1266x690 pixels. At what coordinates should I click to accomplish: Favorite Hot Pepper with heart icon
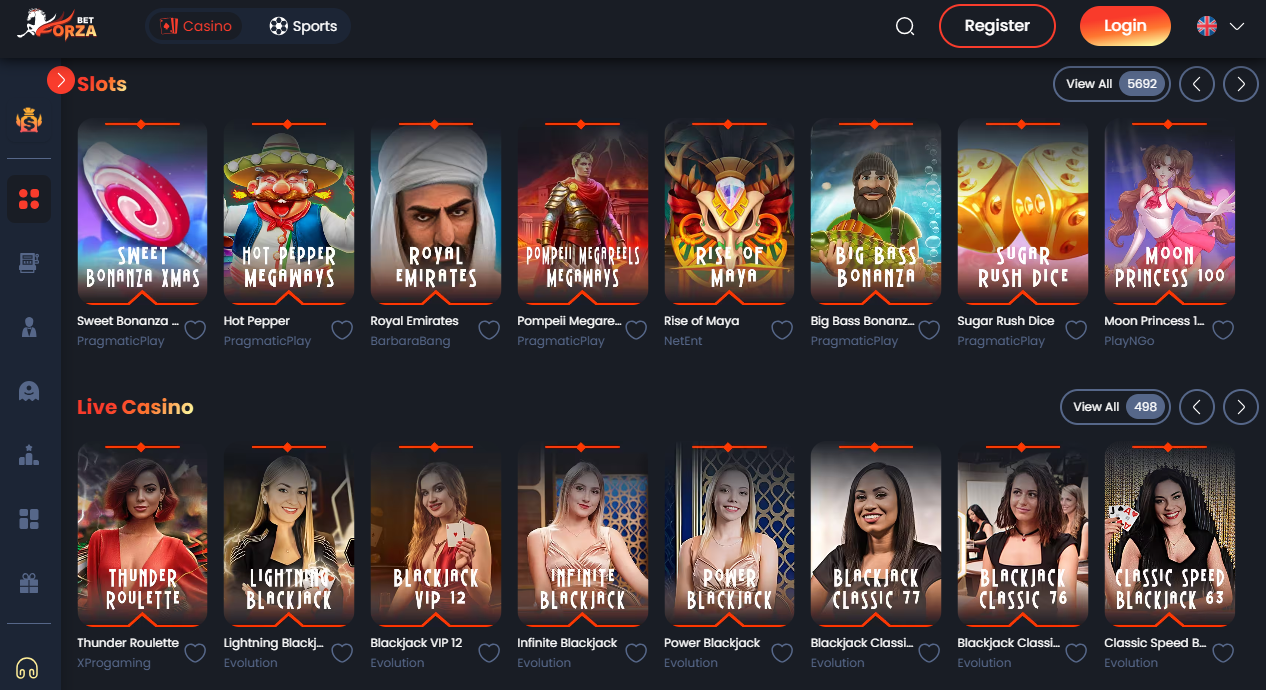click(342, 330)
